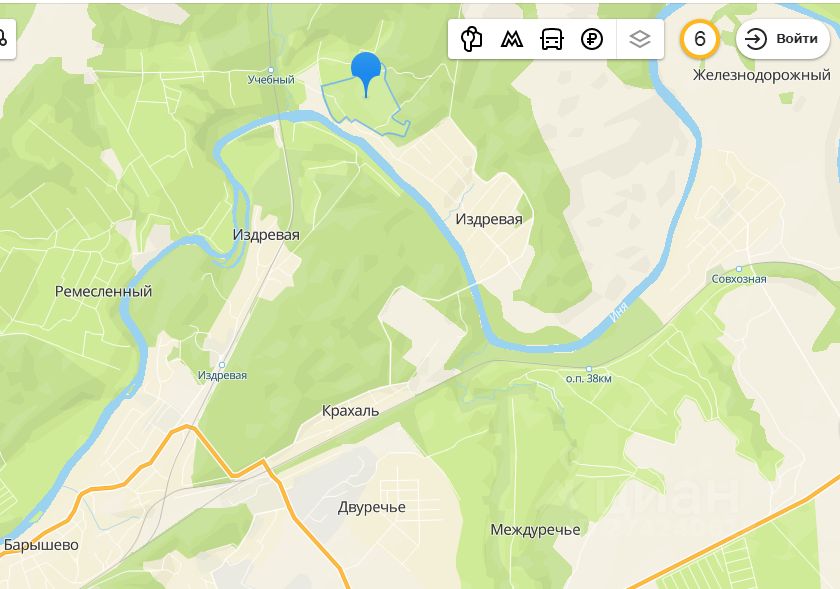Click the Ремесленный settlement label
The height and width of the screenshot is (589, 840).
[x=103, y=292]
